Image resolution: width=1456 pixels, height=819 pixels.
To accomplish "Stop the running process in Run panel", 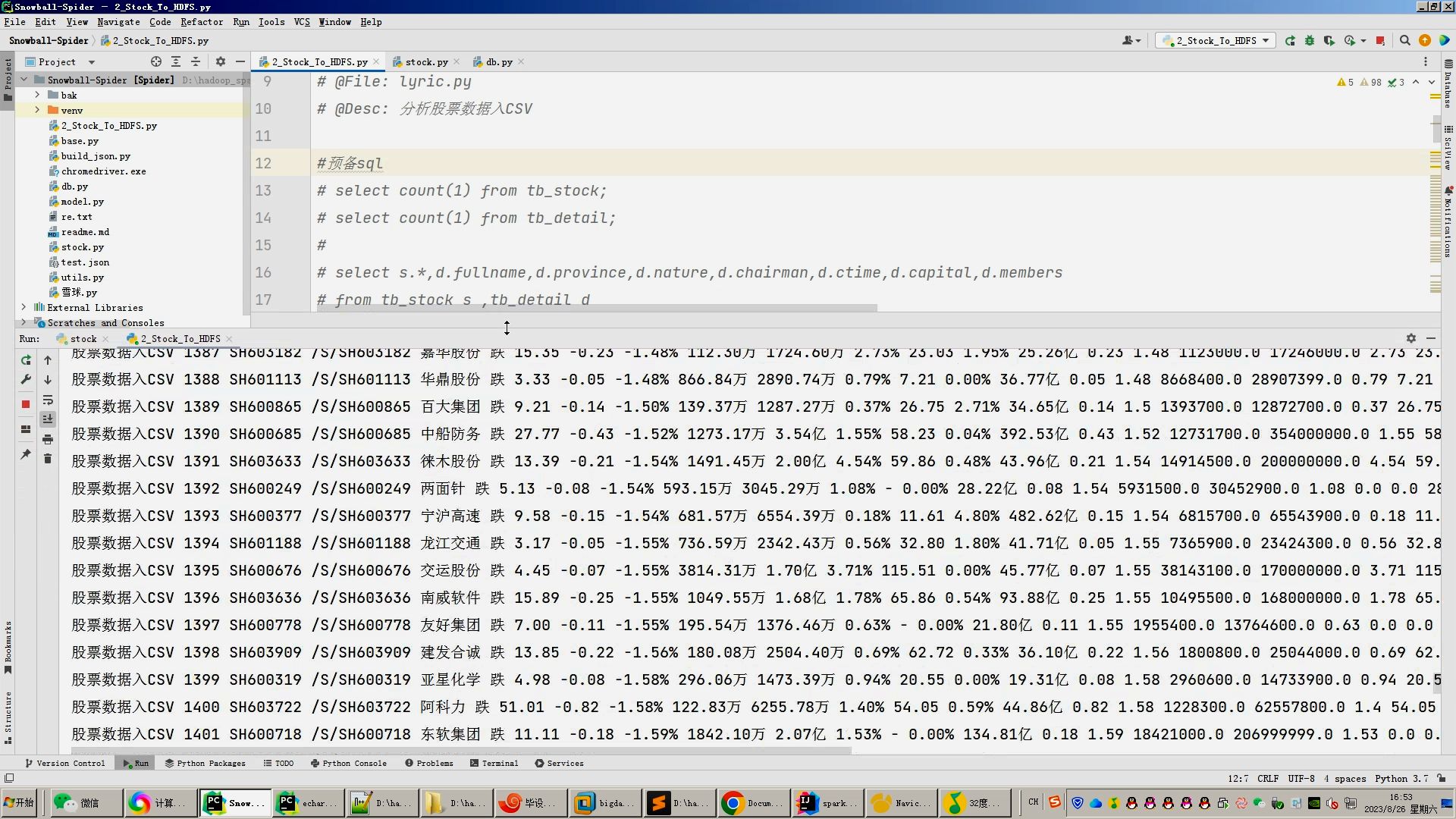I will [26, 404].
